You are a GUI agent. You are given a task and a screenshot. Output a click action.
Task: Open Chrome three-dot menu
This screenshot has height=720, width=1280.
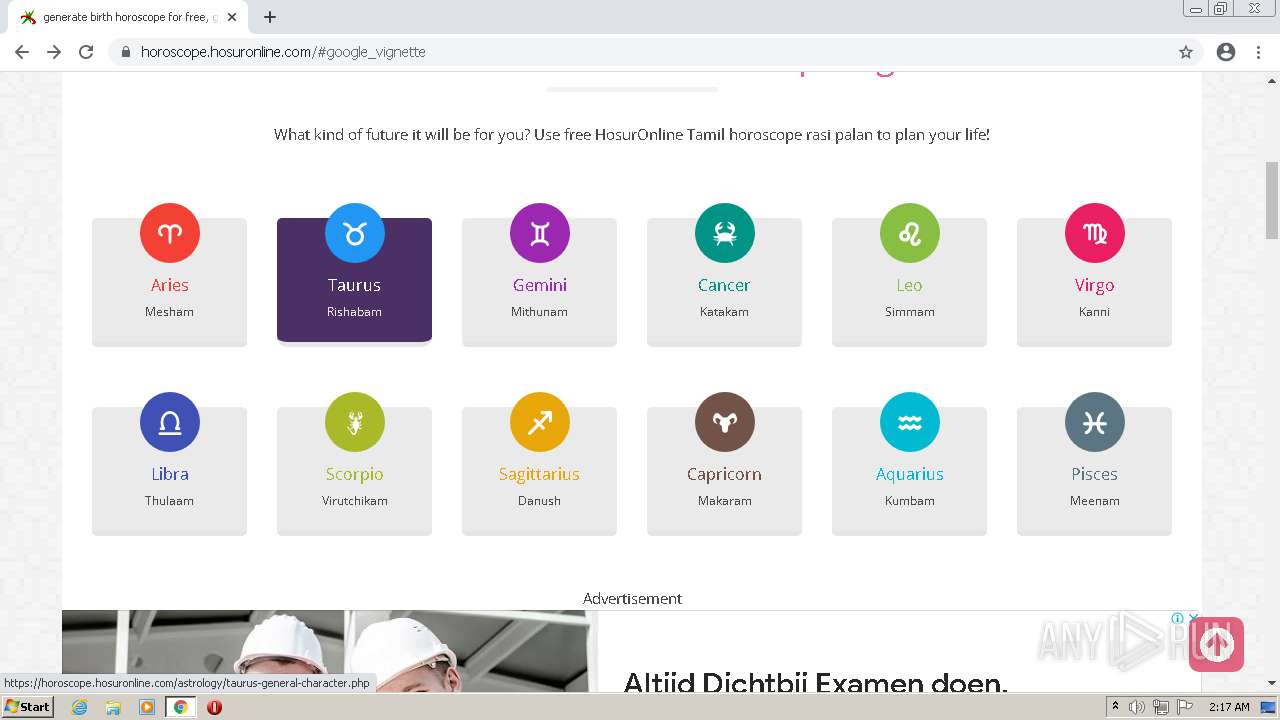[x=1258, y=52]
